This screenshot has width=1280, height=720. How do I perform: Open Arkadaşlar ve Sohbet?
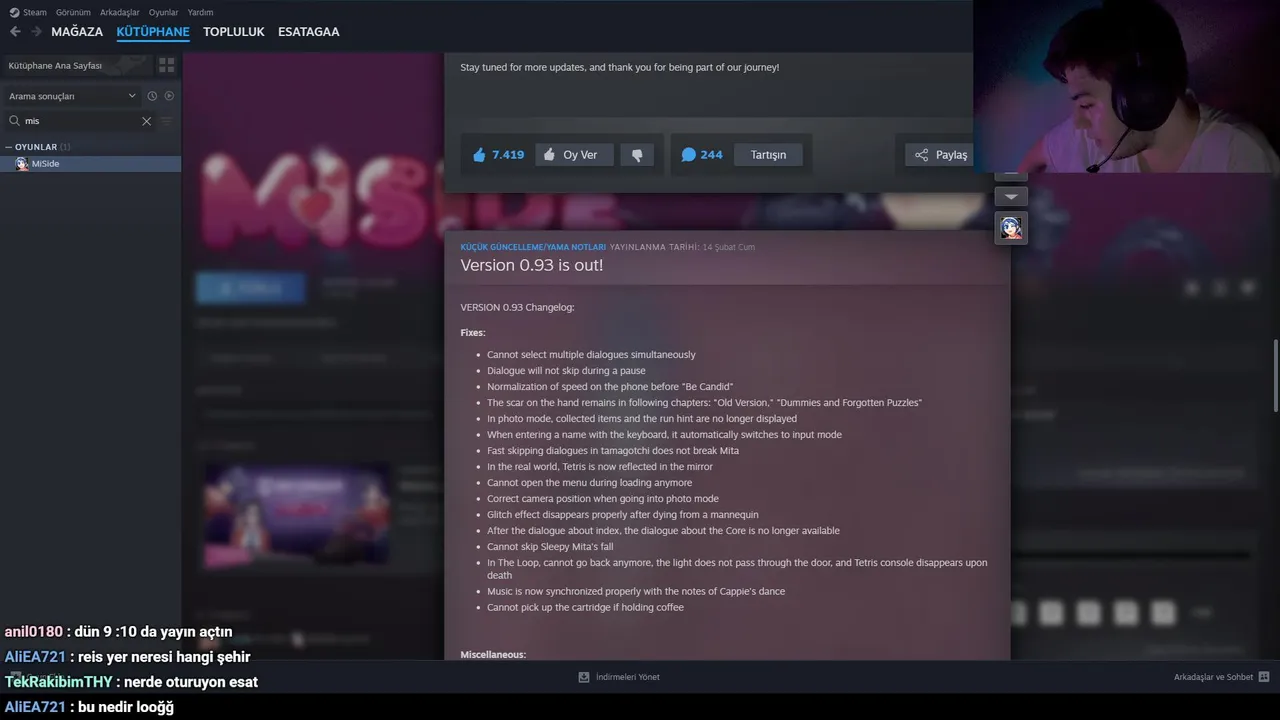coord(1213,677)
